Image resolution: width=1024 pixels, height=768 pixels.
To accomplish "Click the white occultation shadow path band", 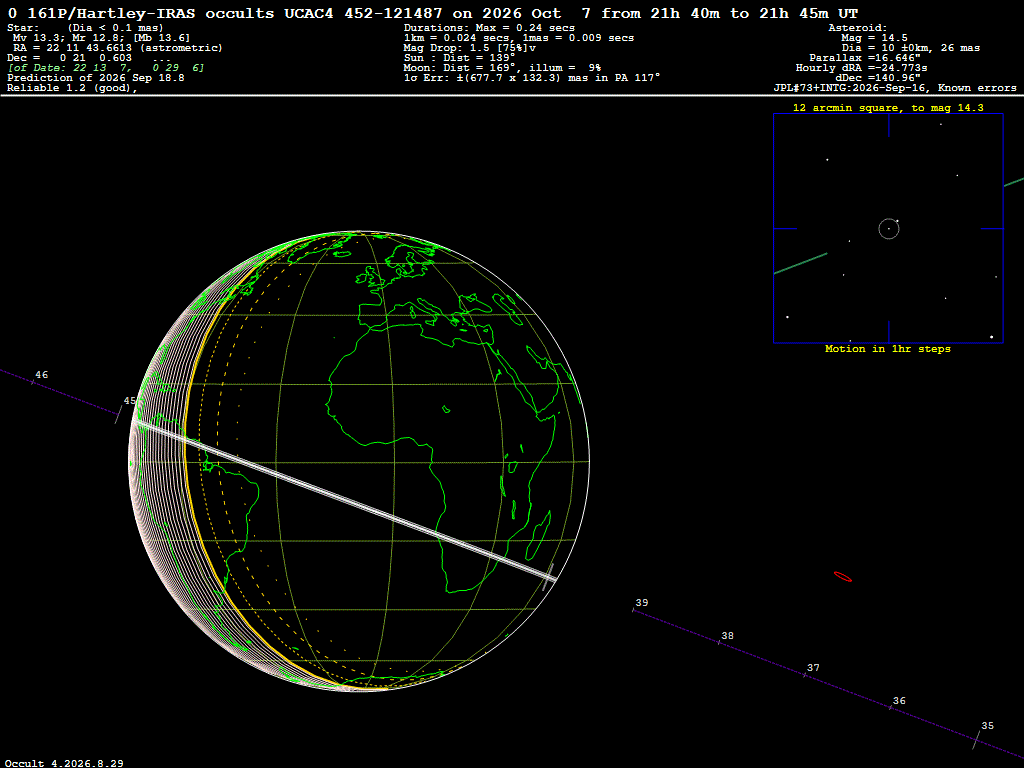I will click(345, 500).
